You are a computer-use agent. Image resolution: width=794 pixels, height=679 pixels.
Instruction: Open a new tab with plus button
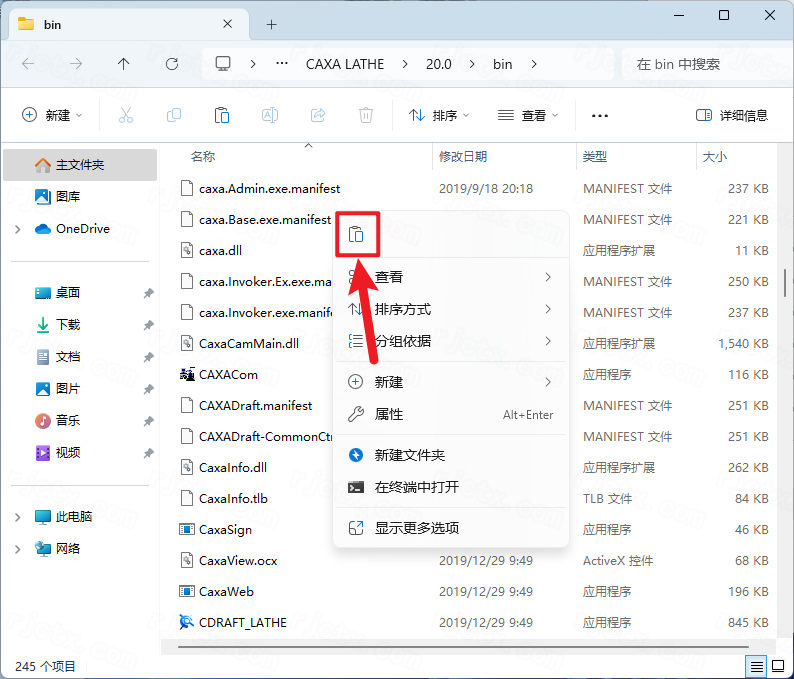coord(271,24)
